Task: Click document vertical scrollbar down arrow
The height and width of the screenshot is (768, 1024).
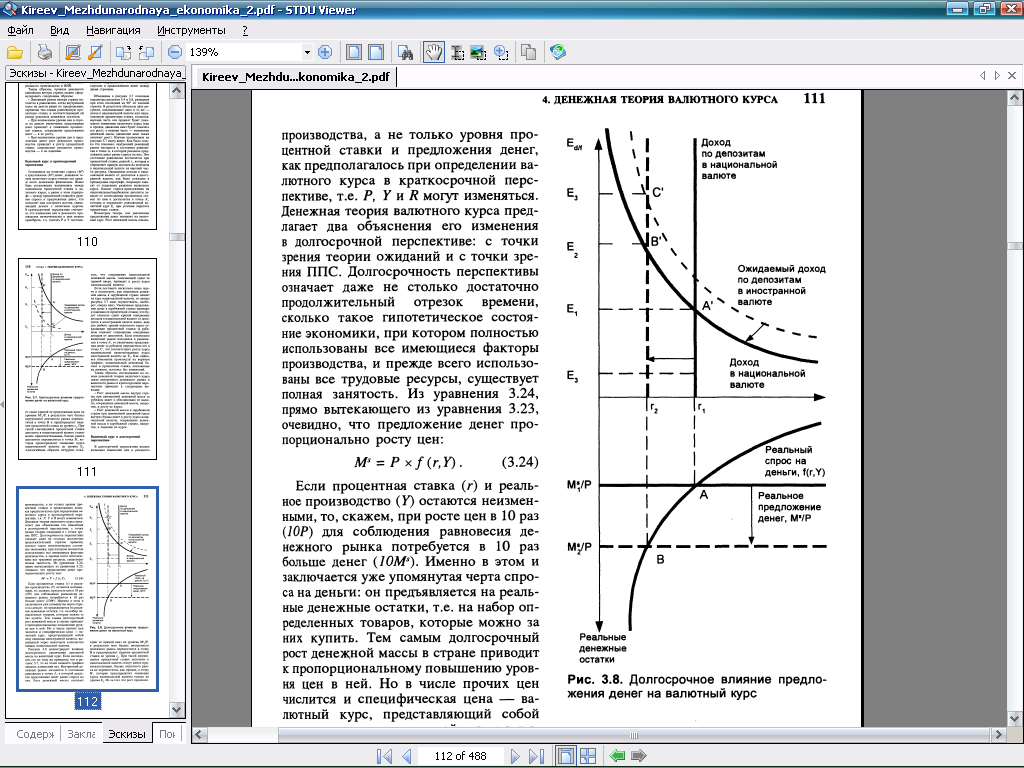Action: pyautogui.click(x=1014, y=718)
